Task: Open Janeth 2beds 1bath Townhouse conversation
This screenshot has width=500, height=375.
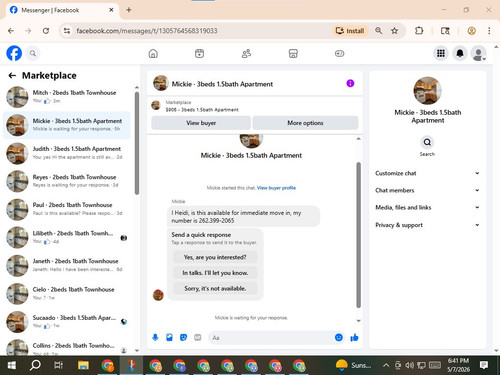Action: coord(67,265)
